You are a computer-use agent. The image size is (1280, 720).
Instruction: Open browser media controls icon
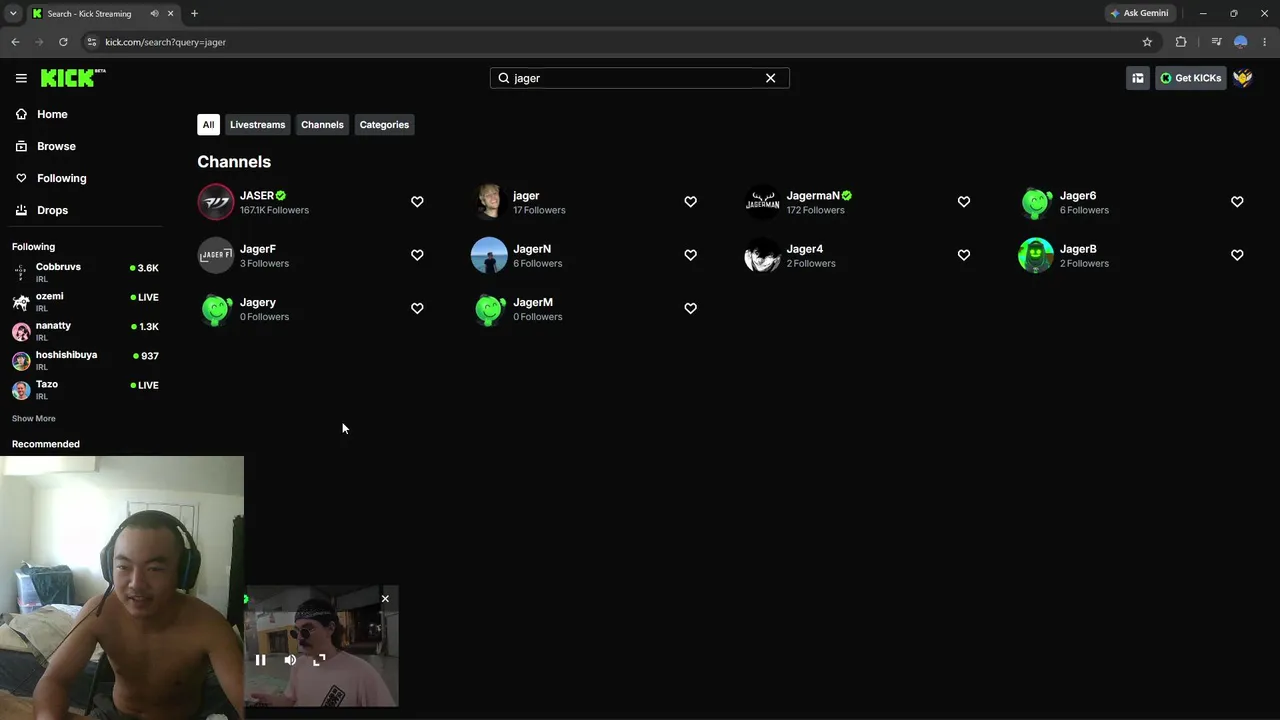1216,42
